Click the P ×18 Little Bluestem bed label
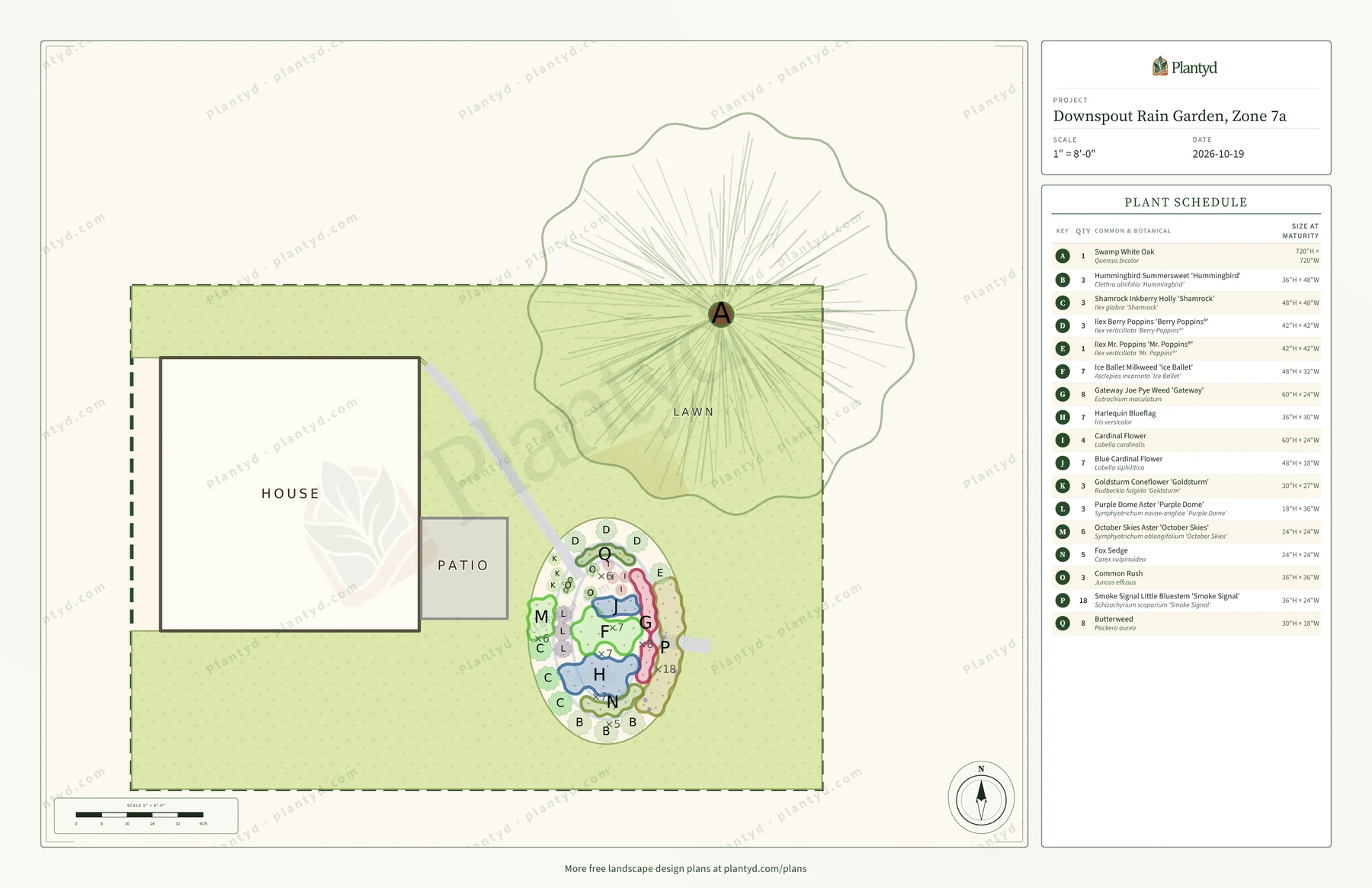The height and width of the screenshot is (888, 1372). [665, 648]
